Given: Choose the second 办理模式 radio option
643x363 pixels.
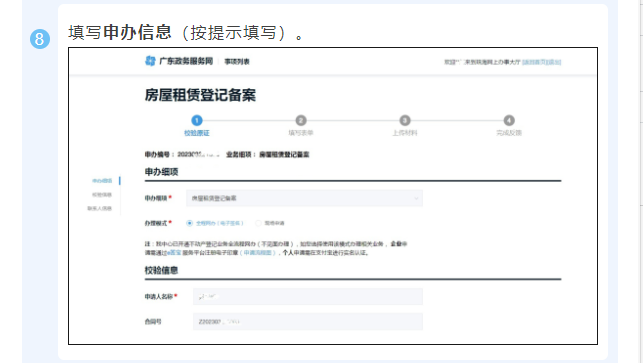Looking at the screenshot, I should click(258, 223).
